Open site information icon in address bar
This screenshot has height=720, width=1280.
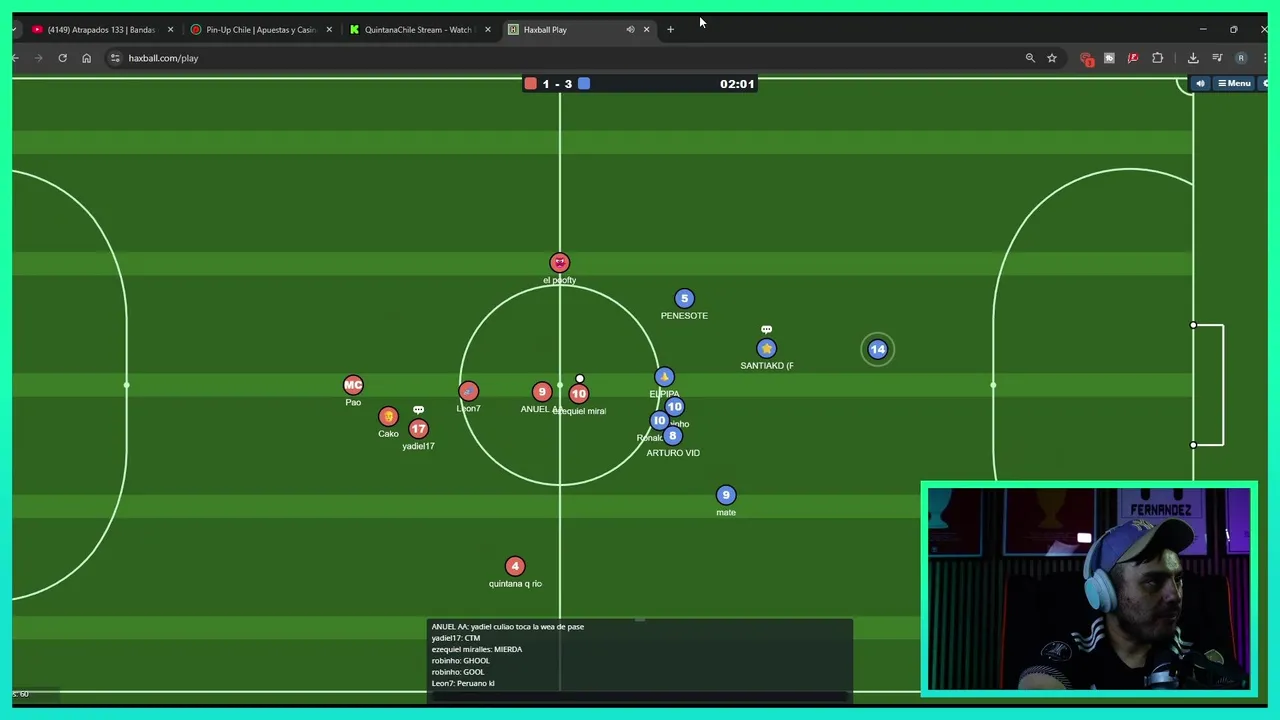click(x=116, y=58)
